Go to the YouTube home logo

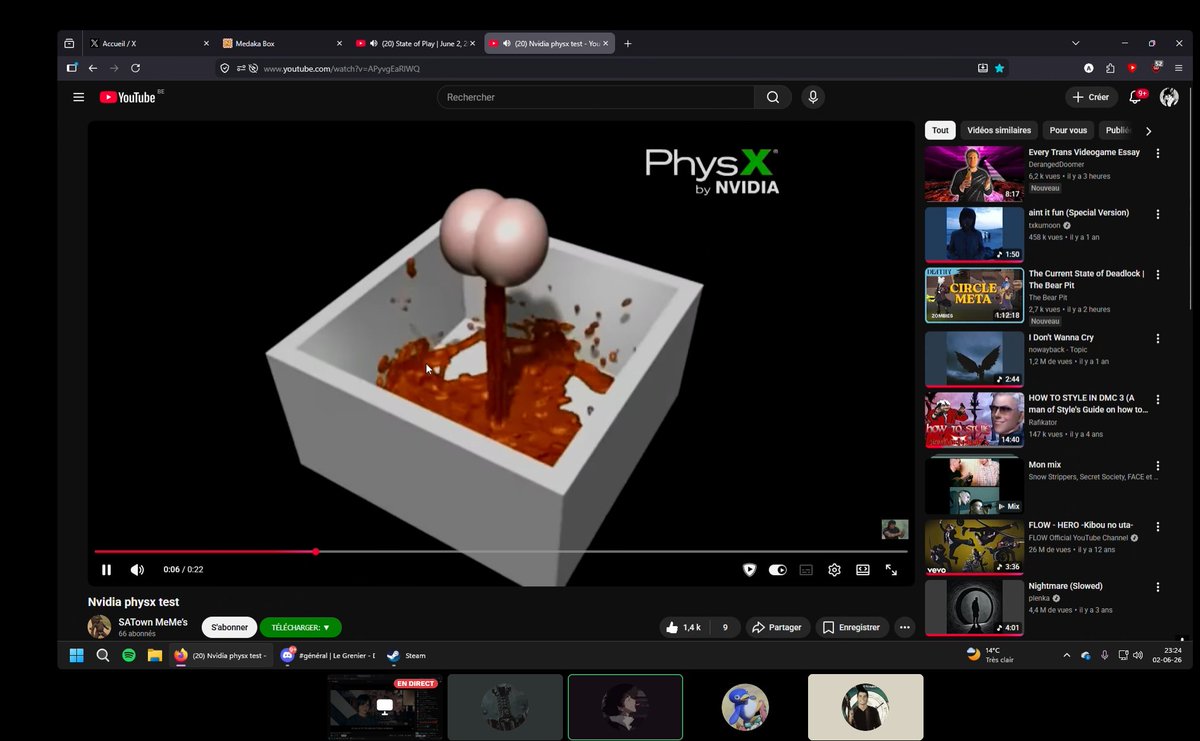[x=127, y=97]
